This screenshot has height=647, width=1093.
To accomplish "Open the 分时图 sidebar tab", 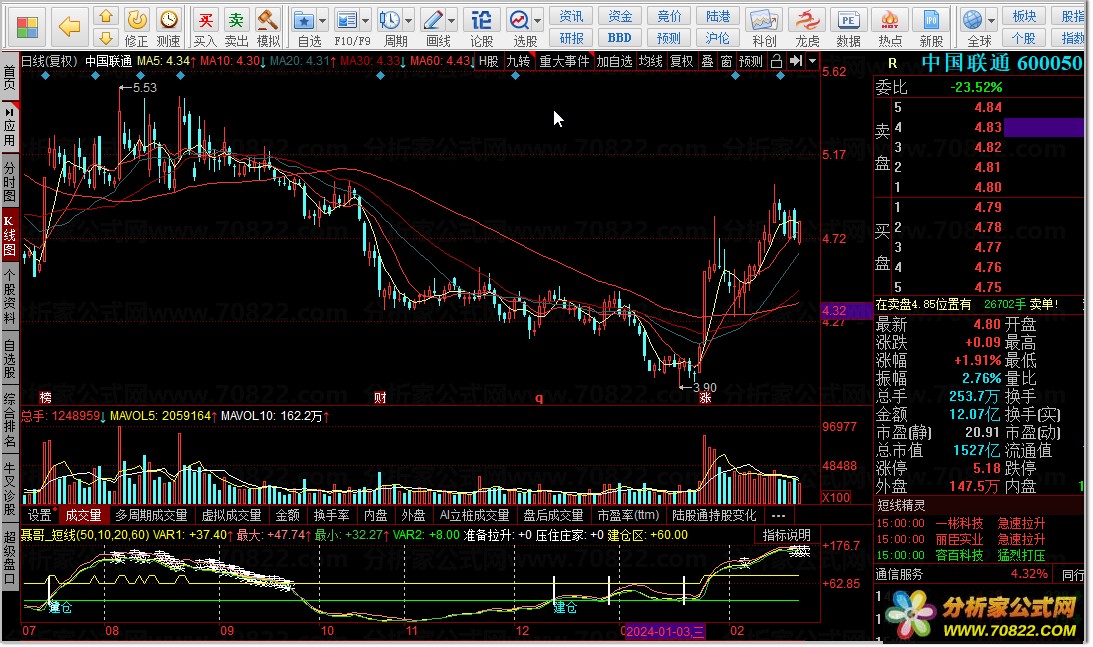I will pos(10,181).
